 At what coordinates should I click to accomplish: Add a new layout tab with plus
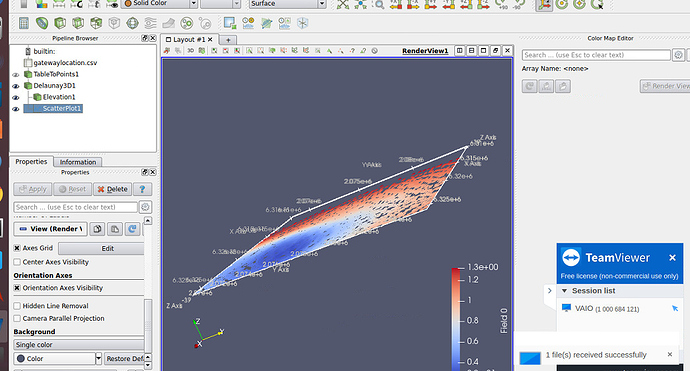point(228,40)
